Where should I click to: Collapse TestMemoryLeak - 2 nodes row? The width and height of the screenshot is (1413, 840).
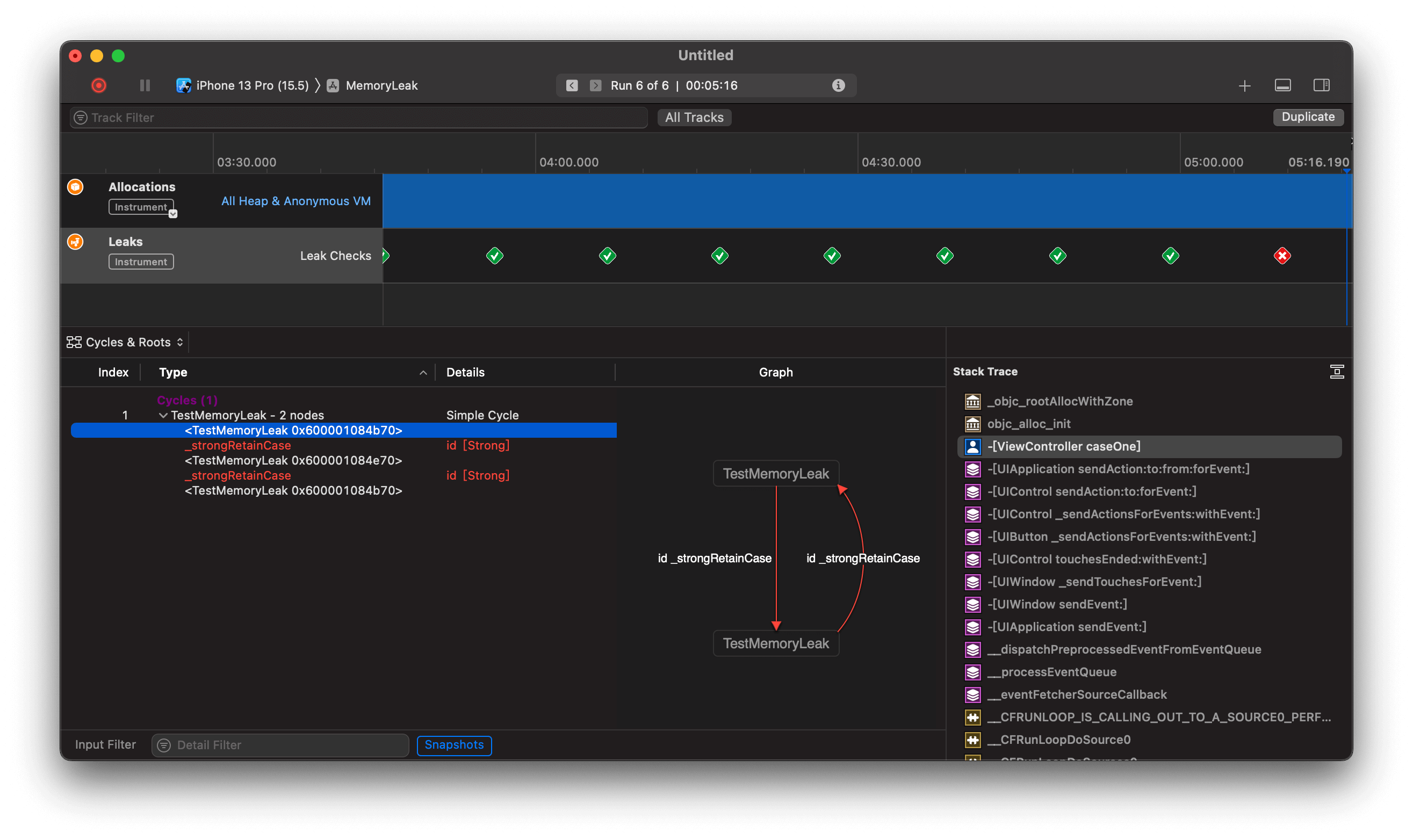click(x=163, y=416)
